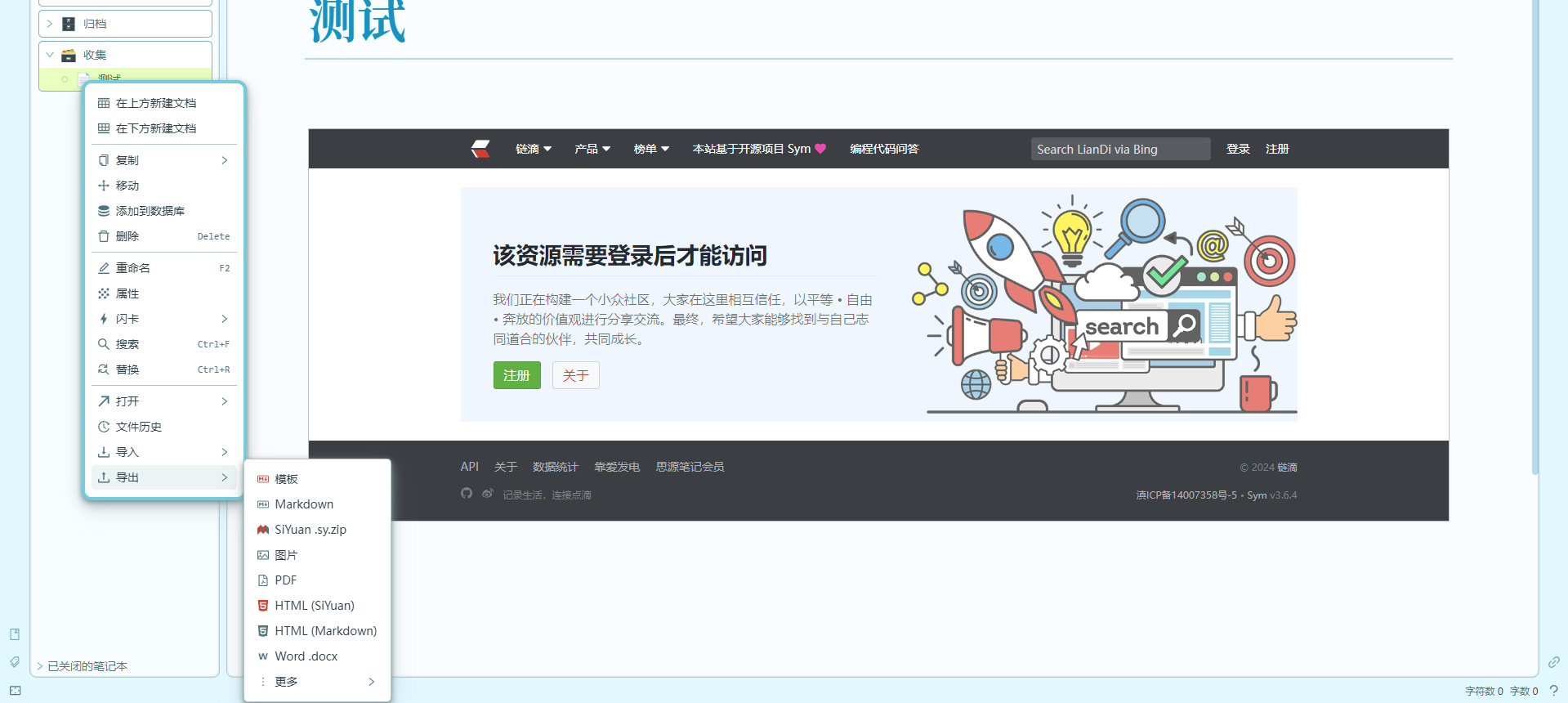Expand the 已关闭的笔记本 section
Image resolution: width=1568 pixels, height=703 pixels.
click(39, 666)
